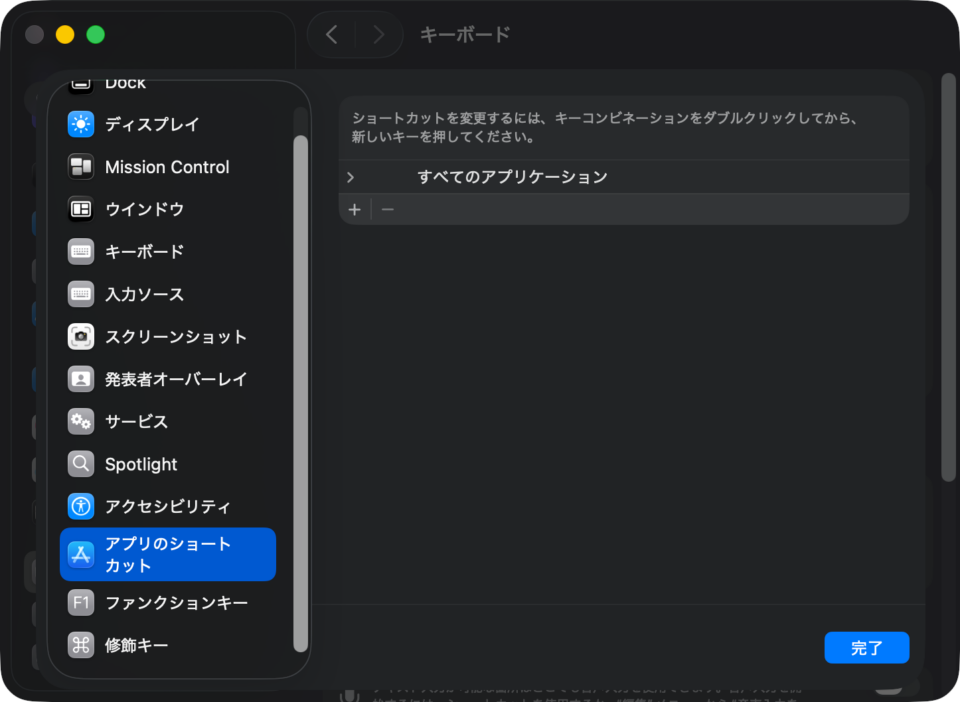Screen dimensions: 960x702
Task: Select the アプリのショートカット category
Action: (x=168, y=555)
